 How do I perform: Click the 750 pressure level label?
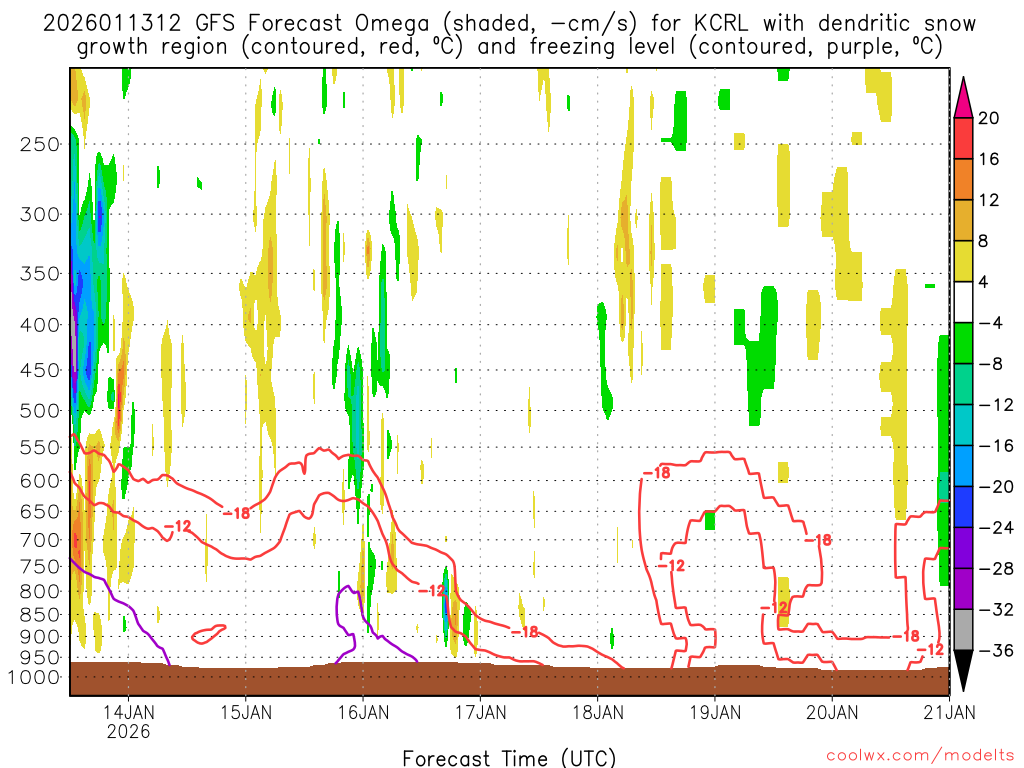40,566
